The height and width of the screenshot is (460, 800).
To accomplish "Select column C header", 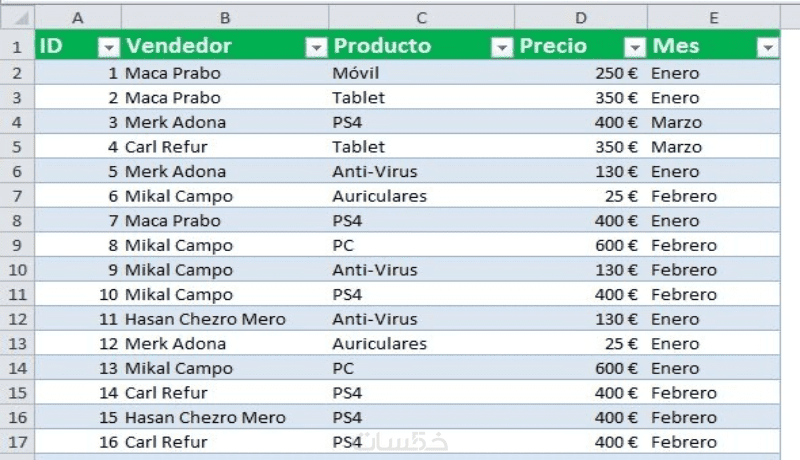I will [x=421, y=17].
